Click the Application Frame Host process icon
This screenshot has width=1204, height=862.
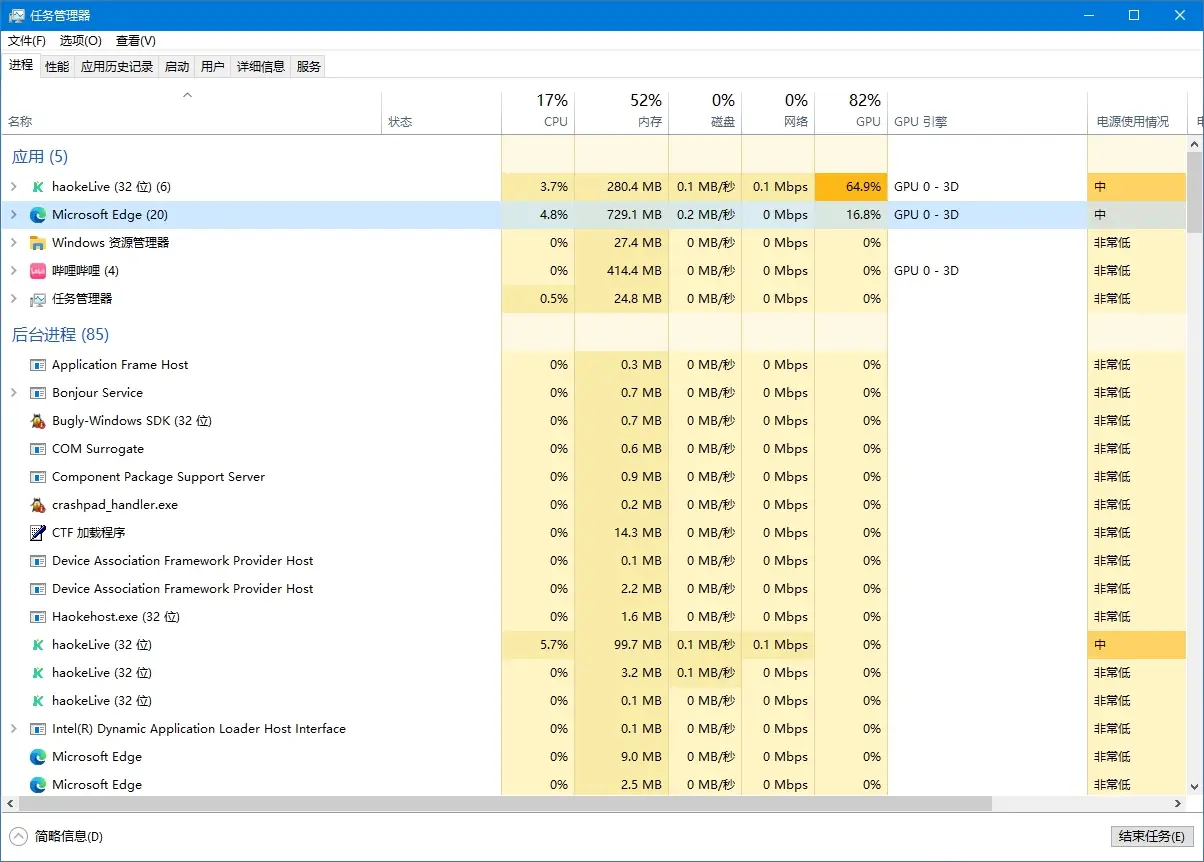38,365
